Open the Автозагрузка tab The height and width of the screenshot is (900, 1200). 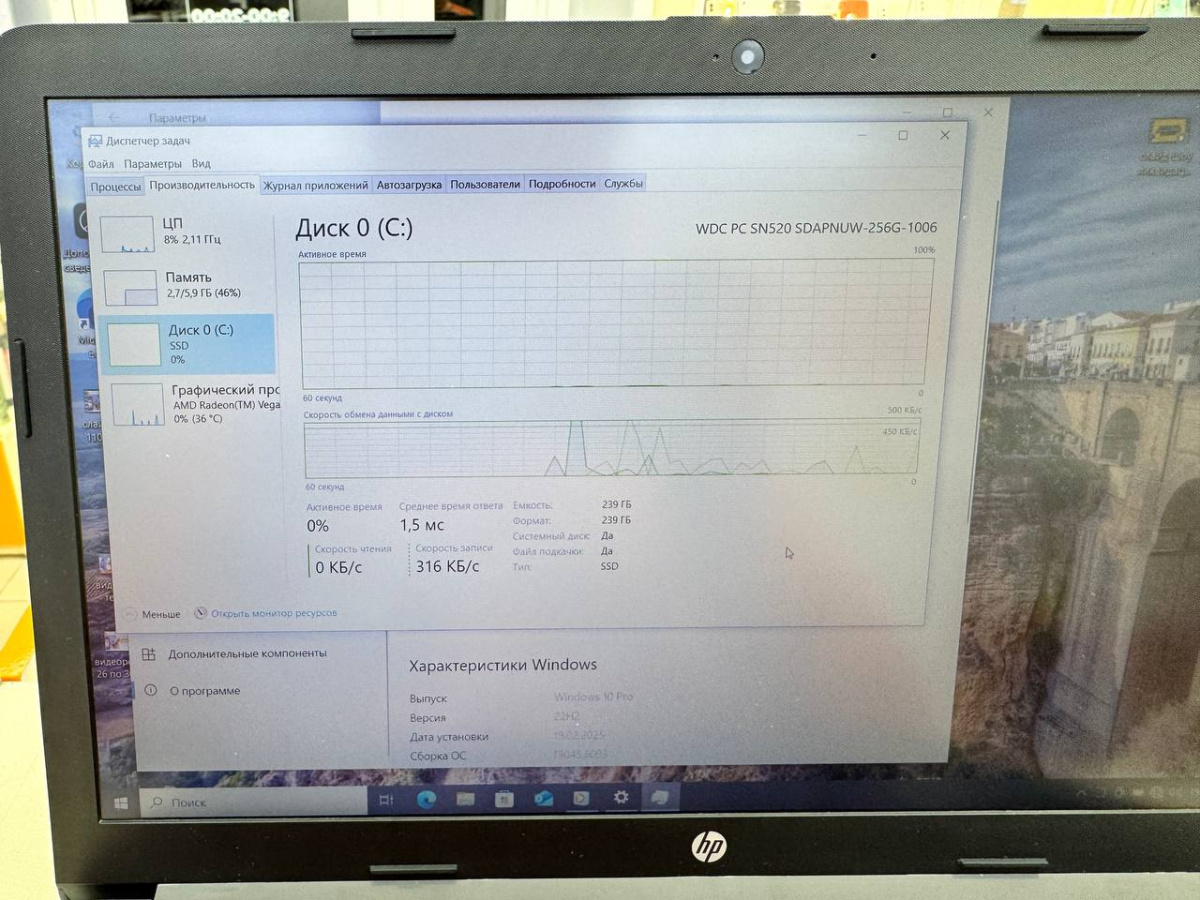point(409,183)
